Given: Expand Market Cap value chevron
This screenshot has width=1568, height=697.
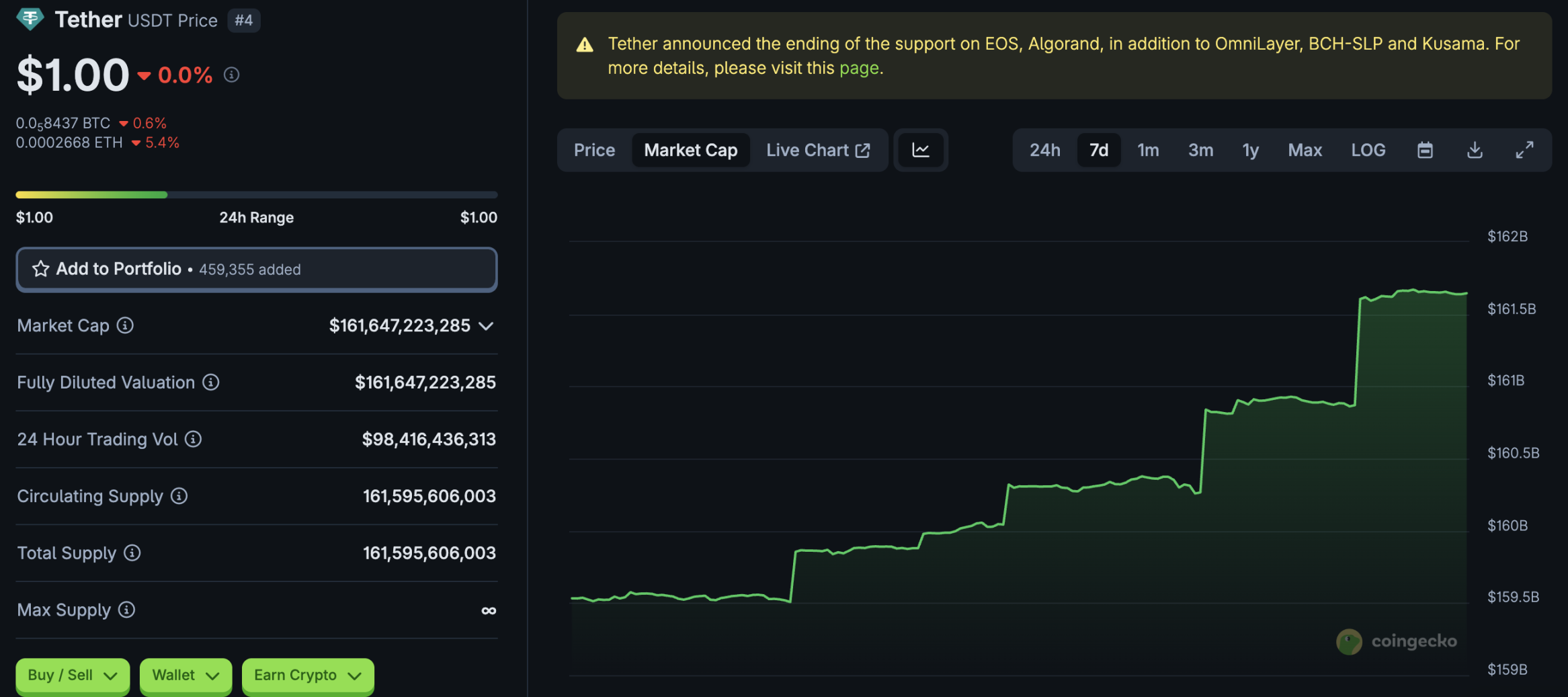Looking at the screenshot, I should 486,326.
